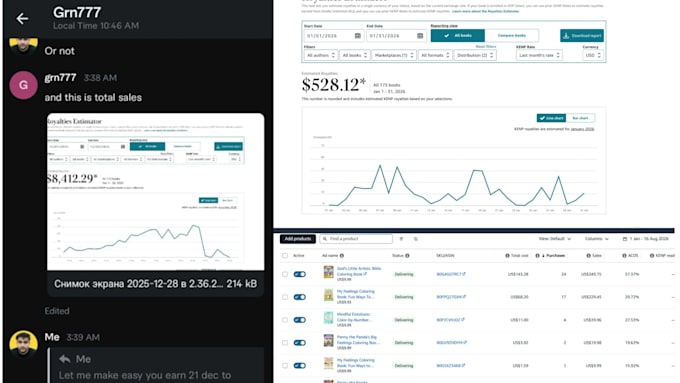
Task: Click the Me profile avatar beside the 3:39 AM message
Action: point(23,344)
